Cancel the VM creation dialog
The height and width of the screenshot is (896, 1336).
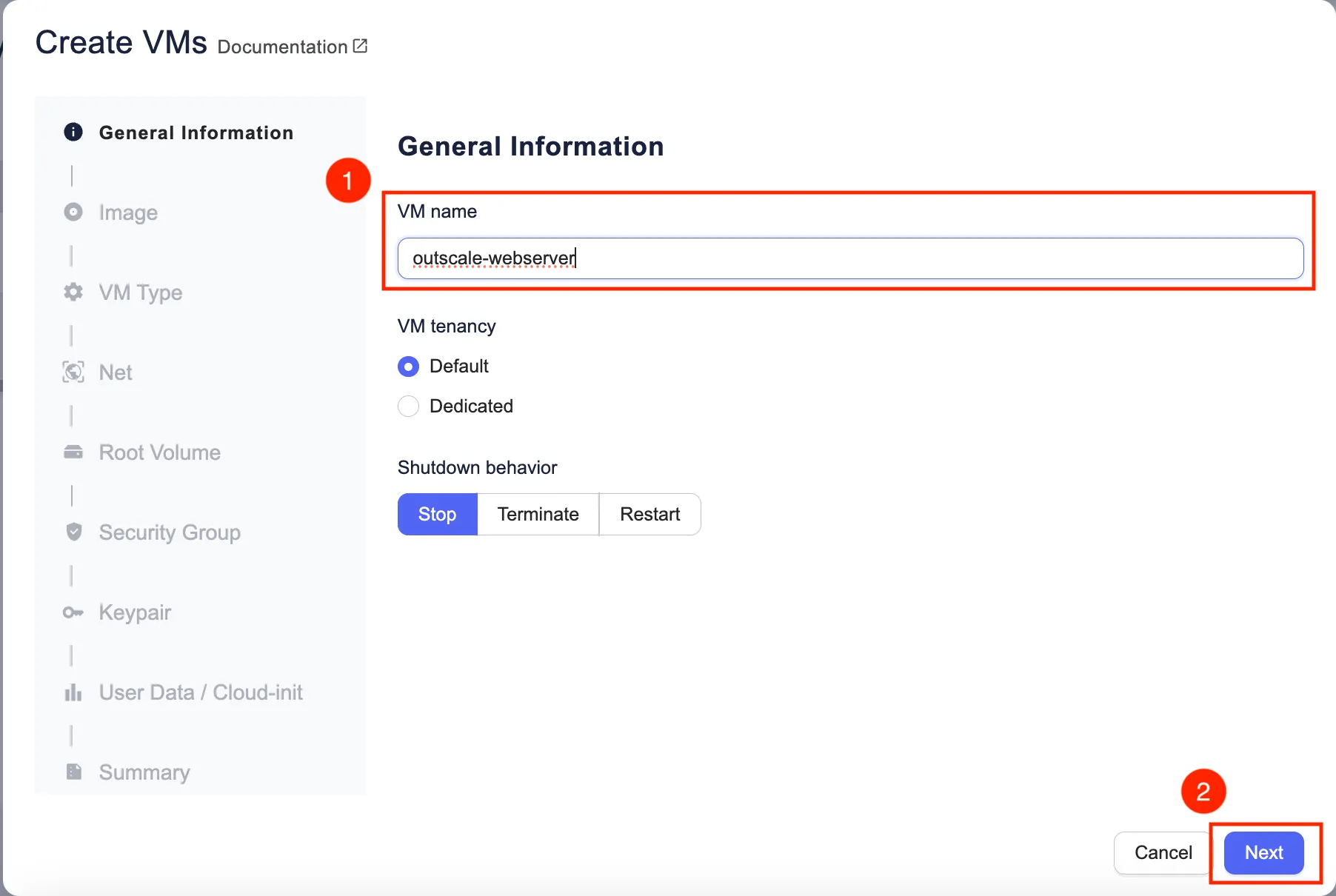pyautogui.click(x=1163, y=852)
